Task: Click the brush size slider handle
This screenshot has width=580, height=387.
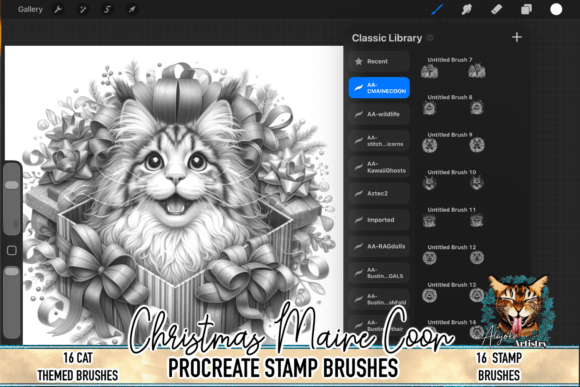Action: pos(12,185)
